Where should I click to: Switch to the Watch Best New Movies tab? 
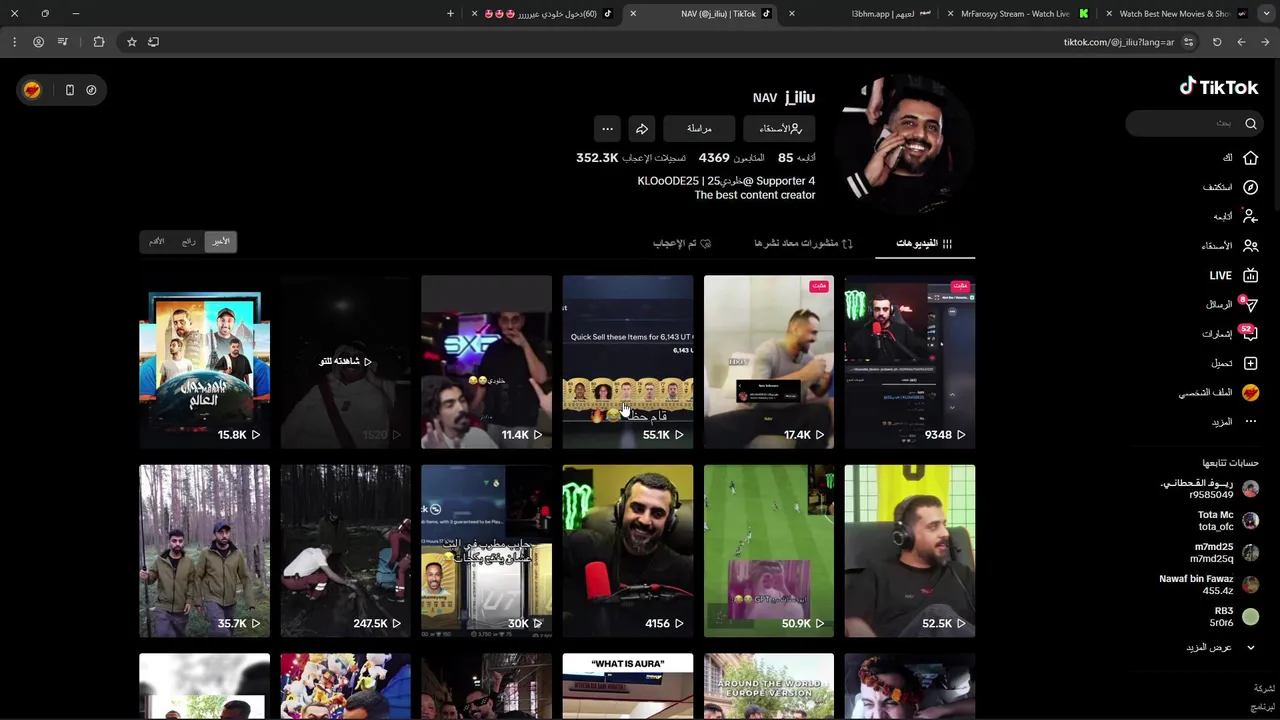tap(1180, 14)
